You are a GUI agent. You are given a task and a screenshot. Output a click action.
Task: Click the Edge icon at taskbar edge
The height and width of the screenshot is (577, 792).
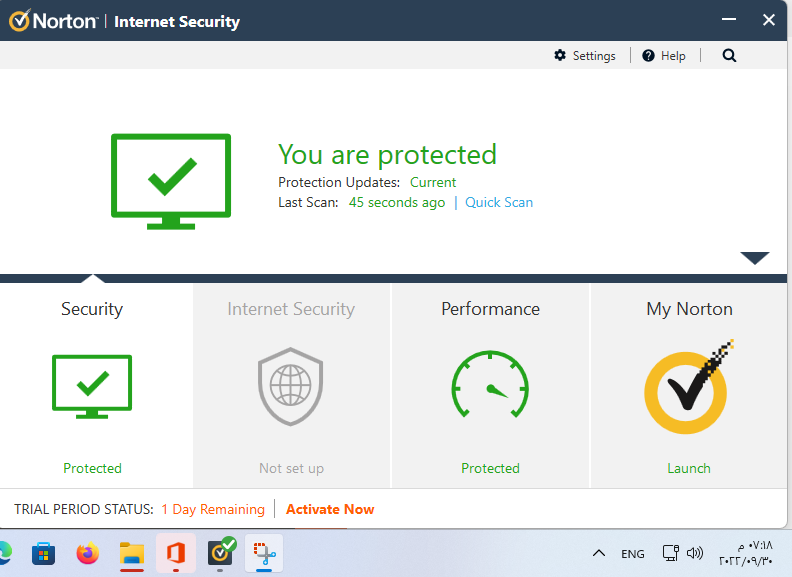coord(6,553)
